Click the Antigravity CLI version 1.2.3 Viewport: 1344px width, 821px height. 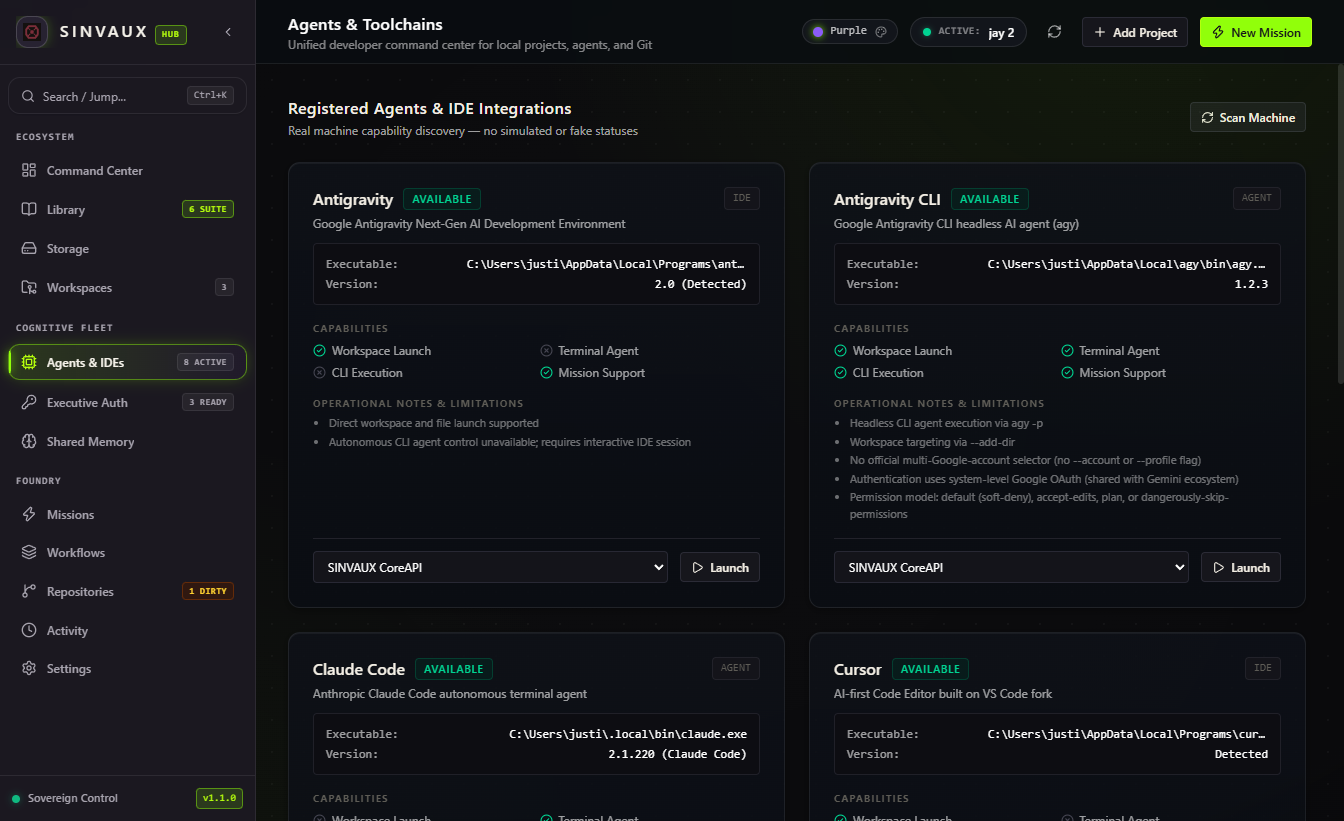pos(1251,284)
